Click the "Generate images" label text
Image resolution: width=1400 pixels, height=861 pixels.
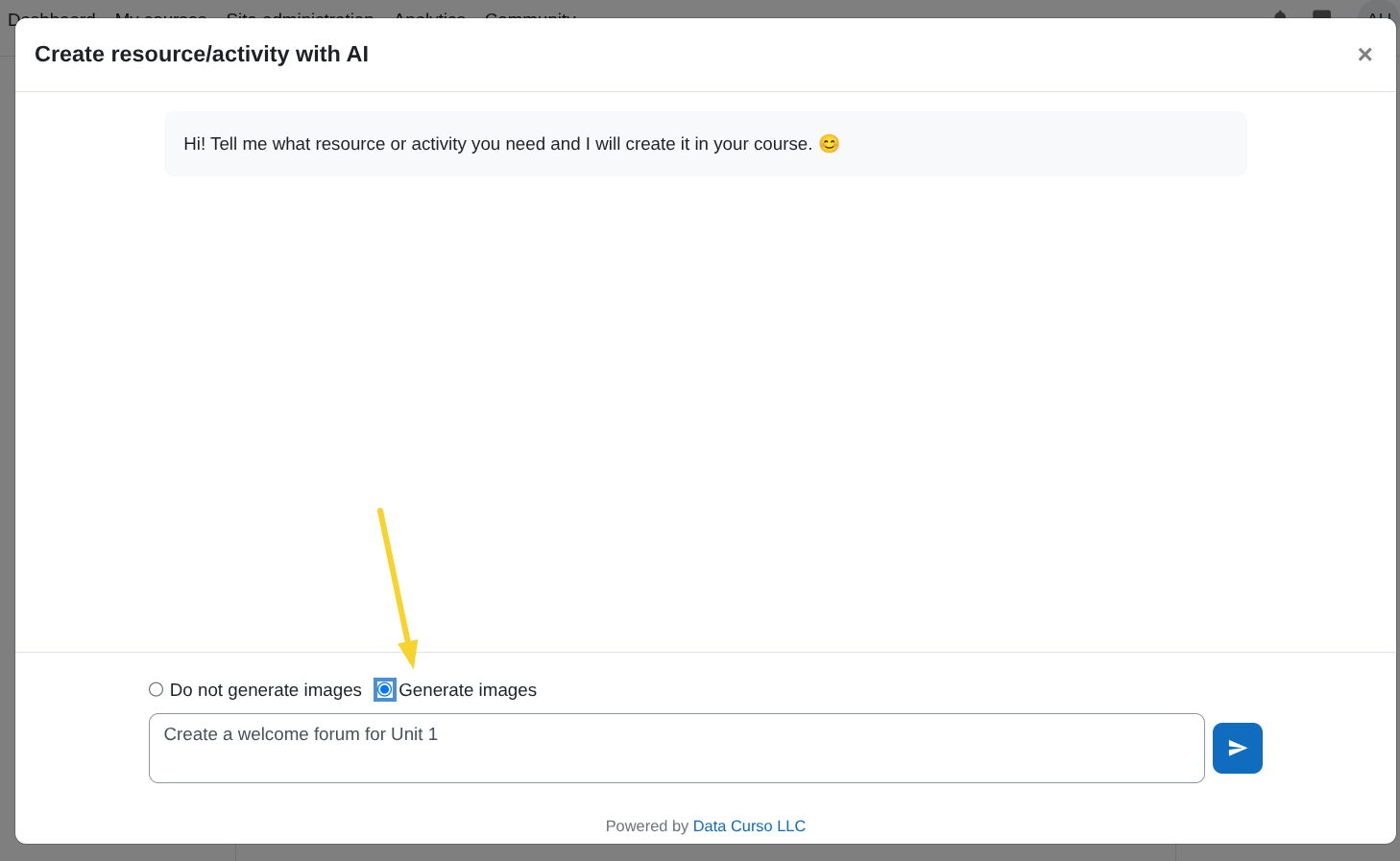[x=468, y=690]
